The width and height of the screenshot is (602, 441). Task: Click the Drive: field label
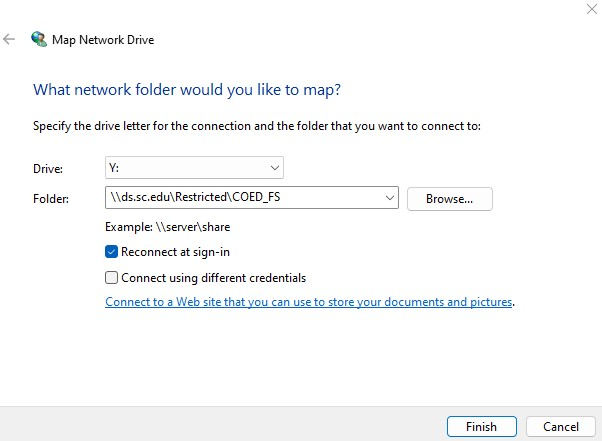click(48, 169)
